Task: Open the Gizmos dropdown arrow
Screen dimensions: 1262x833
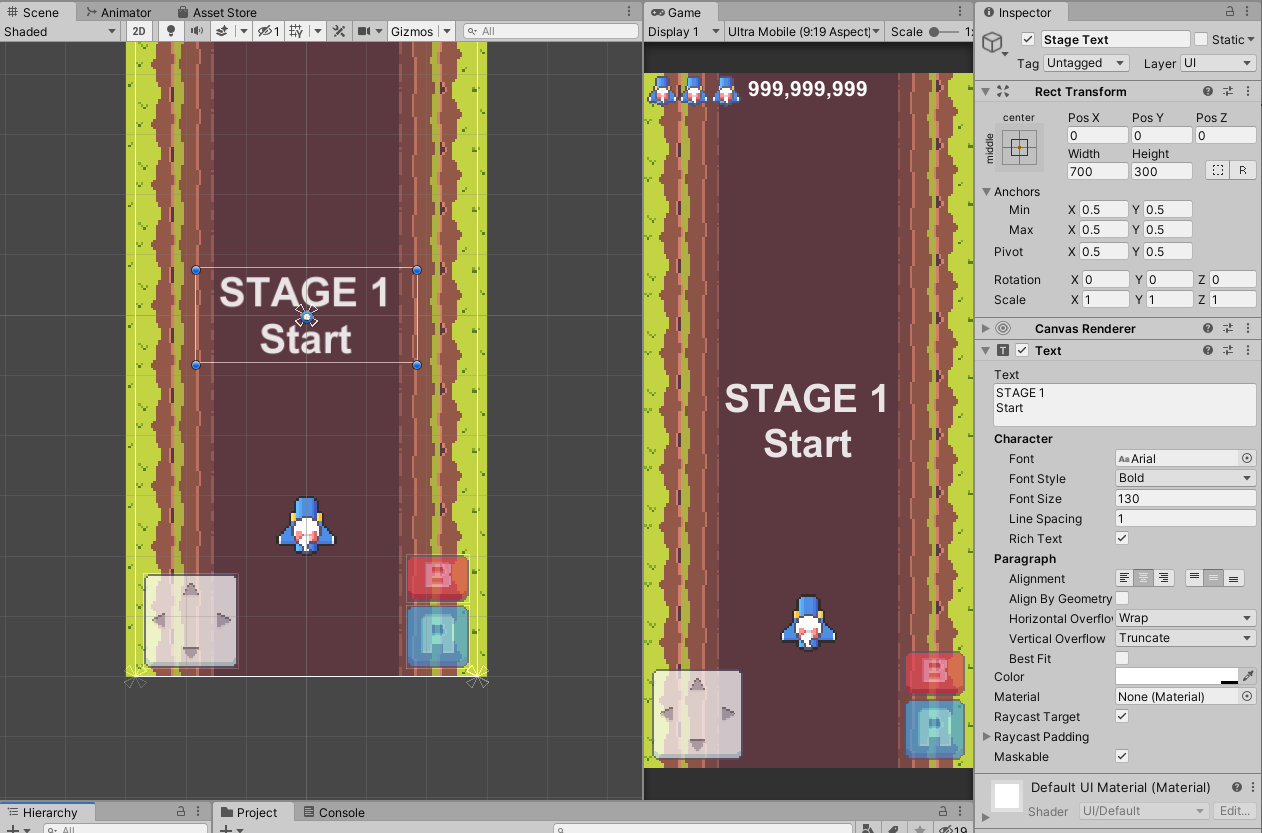Action: (446, 31)
